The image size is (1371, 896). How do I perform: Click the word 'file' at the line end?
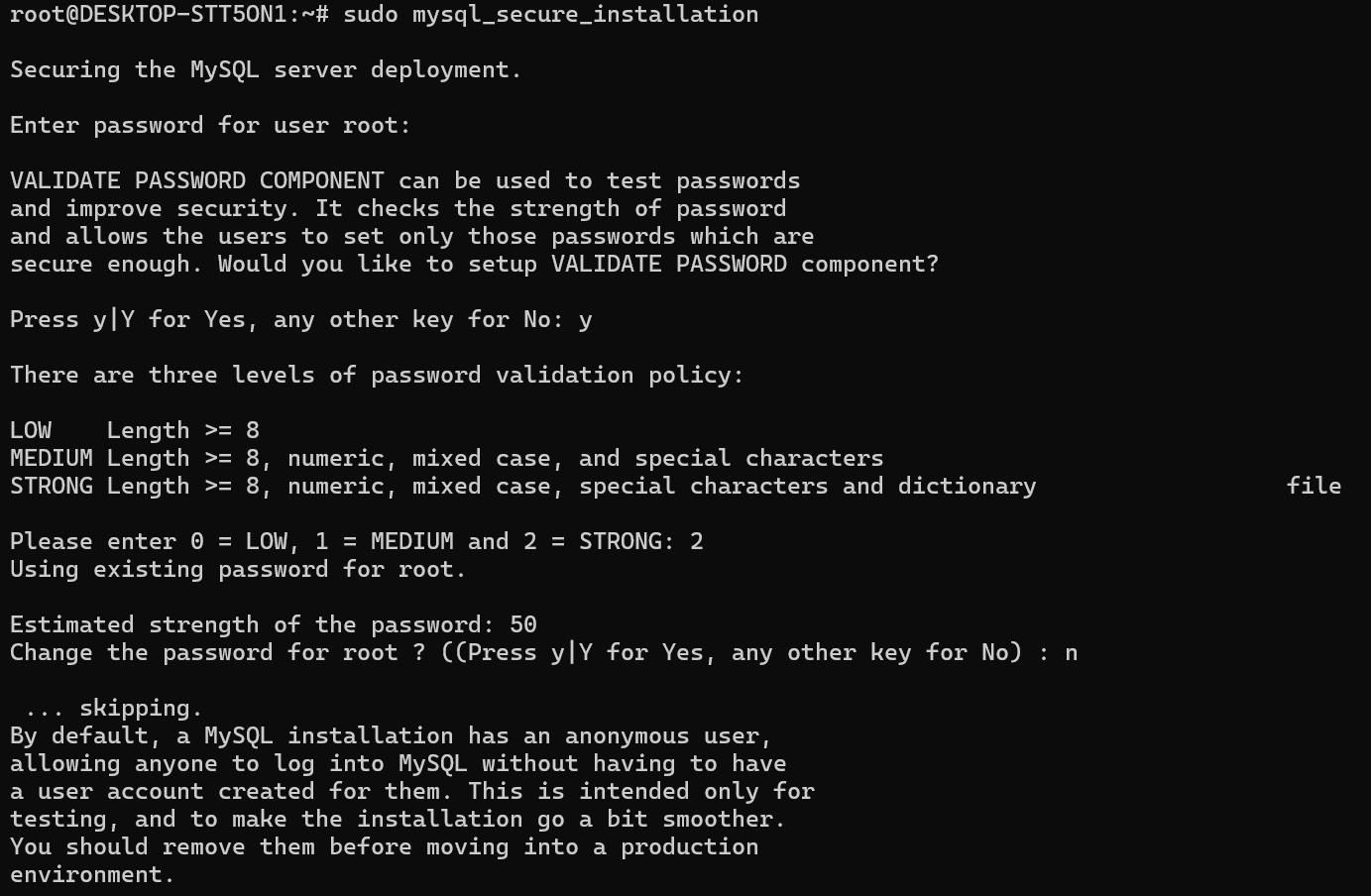tap(1314, 486)
